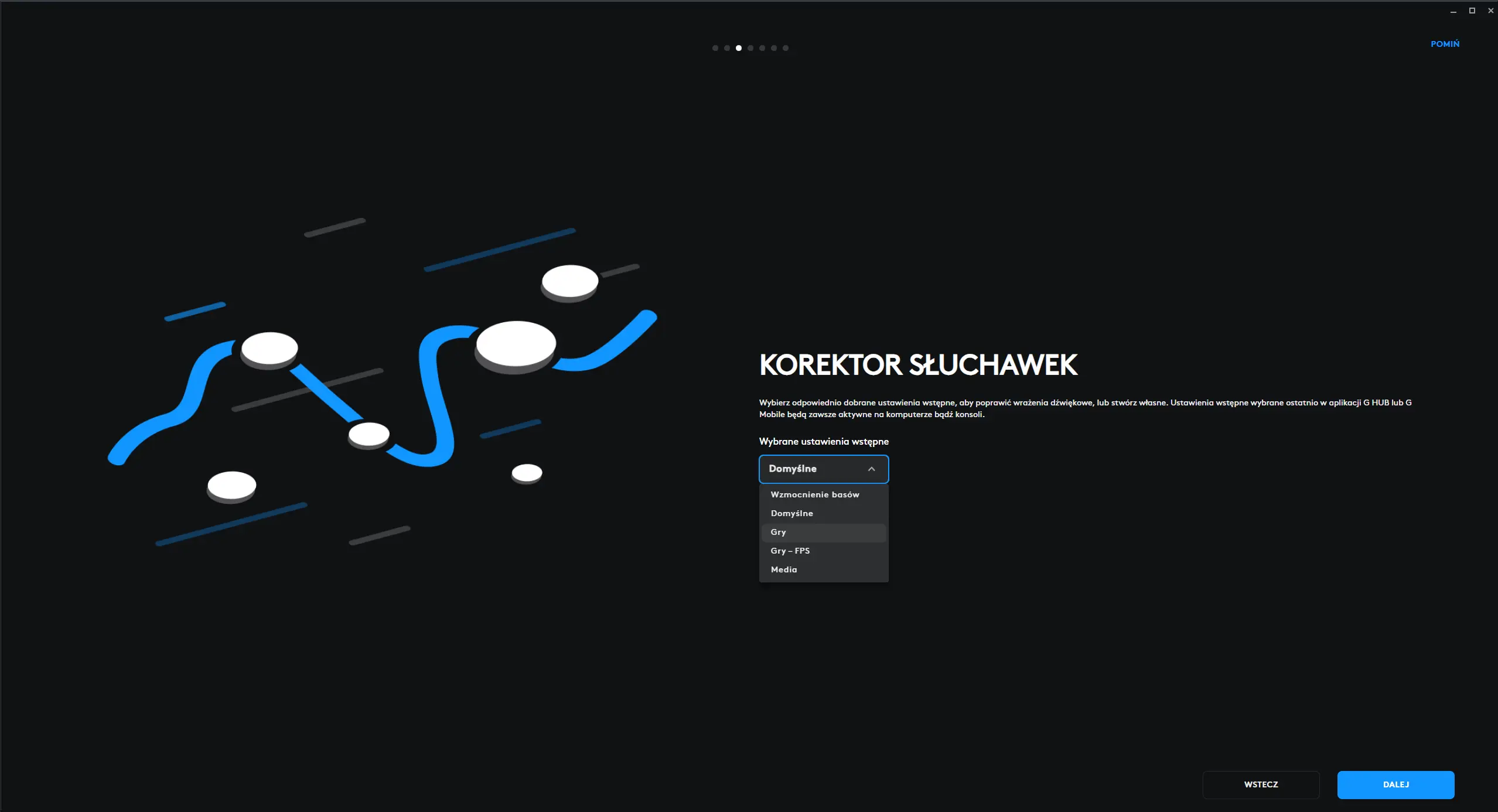Screen dimensions: 1498x812
Task: Choose the Media preset option
Action: [x=783, y=569]
